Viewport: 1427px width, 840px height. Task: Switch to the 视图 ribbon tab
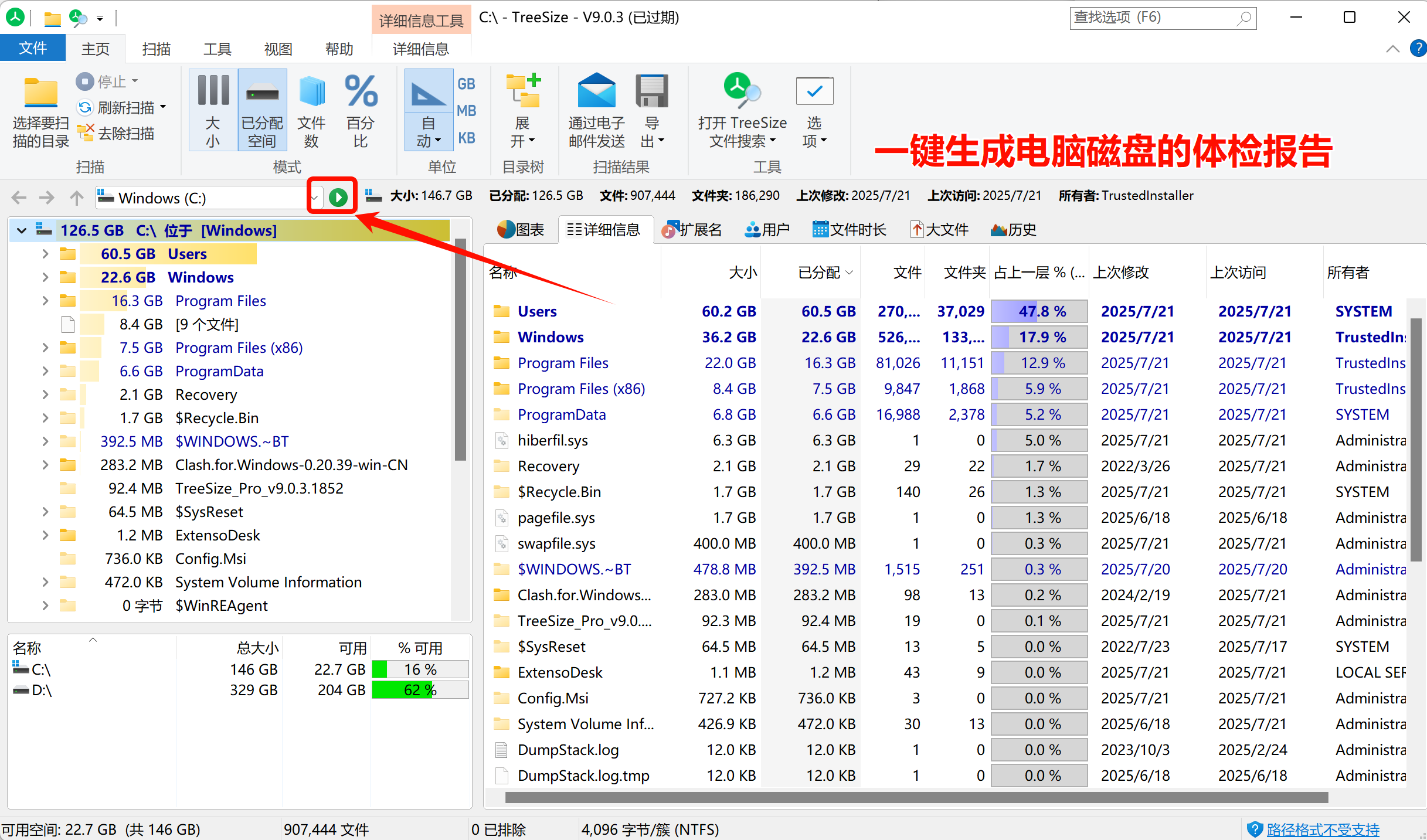coord(278,49)
